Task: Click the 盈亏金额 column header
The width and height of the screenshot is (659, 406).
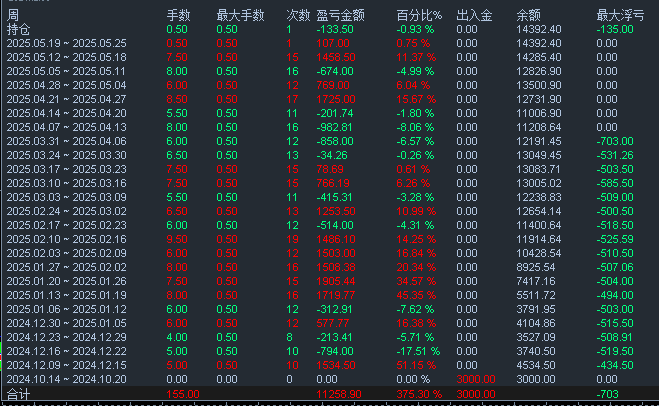Action: coord(340,16)
